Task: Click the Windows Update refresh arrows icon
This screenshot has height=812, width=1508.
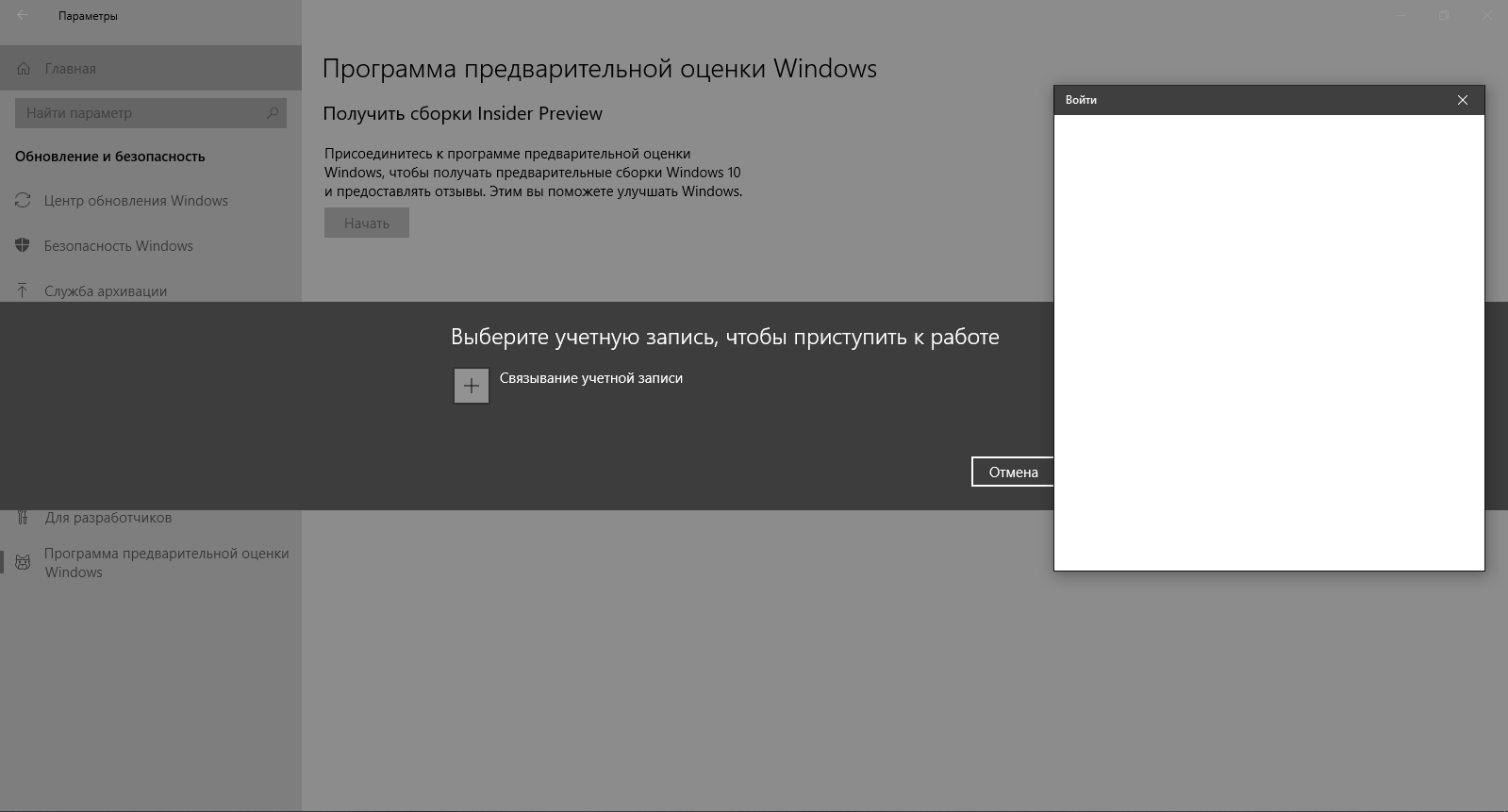Action: (x=23, y=201)
